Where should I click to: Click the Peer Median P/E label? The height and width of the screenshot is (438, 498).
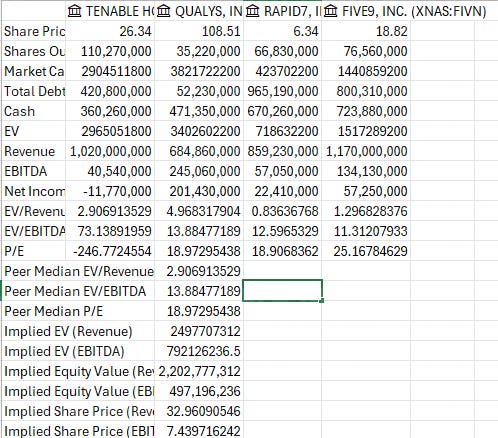click(x=53, y=311)
